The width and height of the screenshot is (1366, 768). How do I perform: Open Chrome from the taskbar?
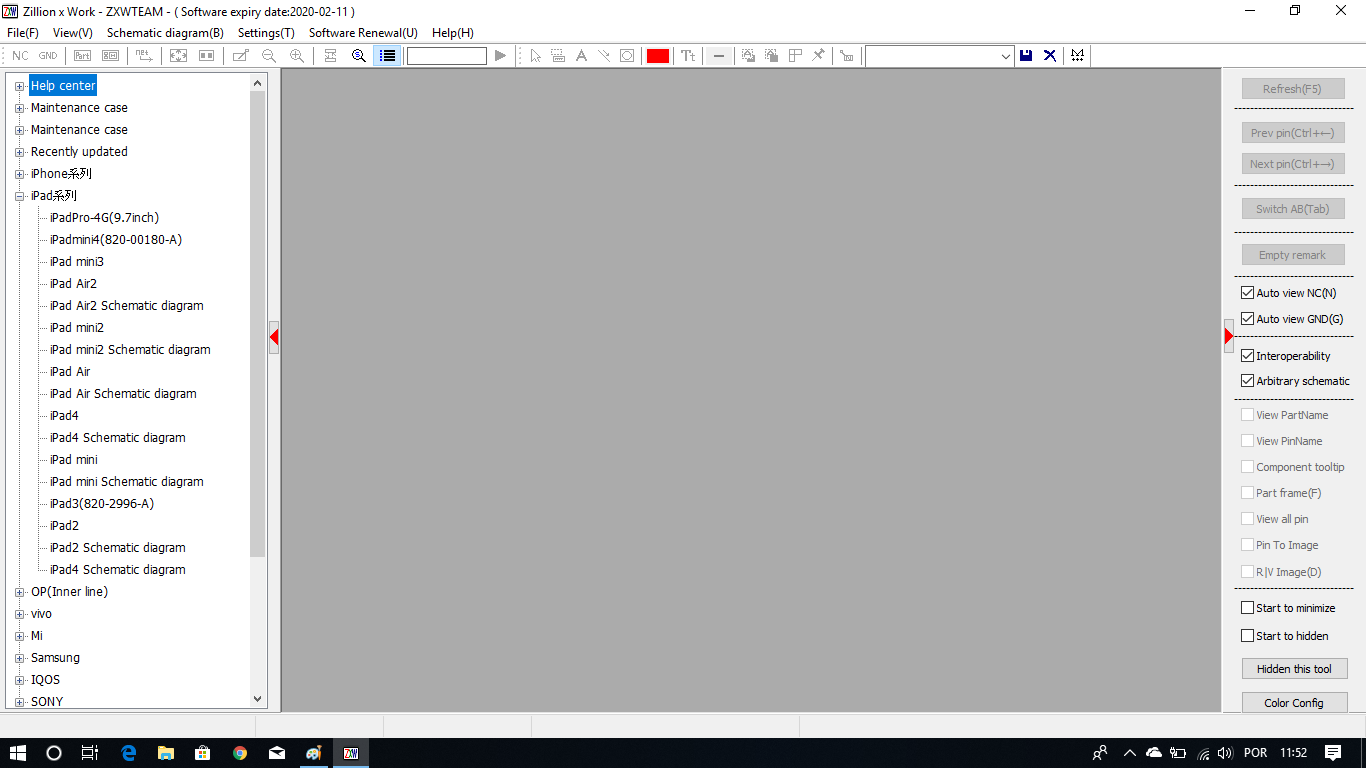pos(240,753)
